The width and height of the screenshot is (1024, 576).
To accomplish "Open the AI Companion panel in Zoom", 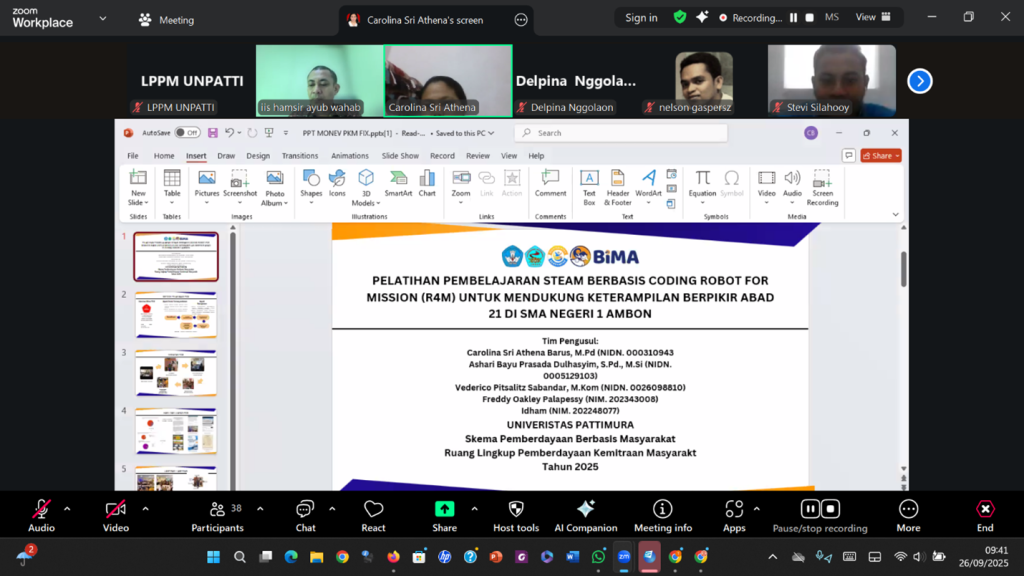I will (585, 515).
